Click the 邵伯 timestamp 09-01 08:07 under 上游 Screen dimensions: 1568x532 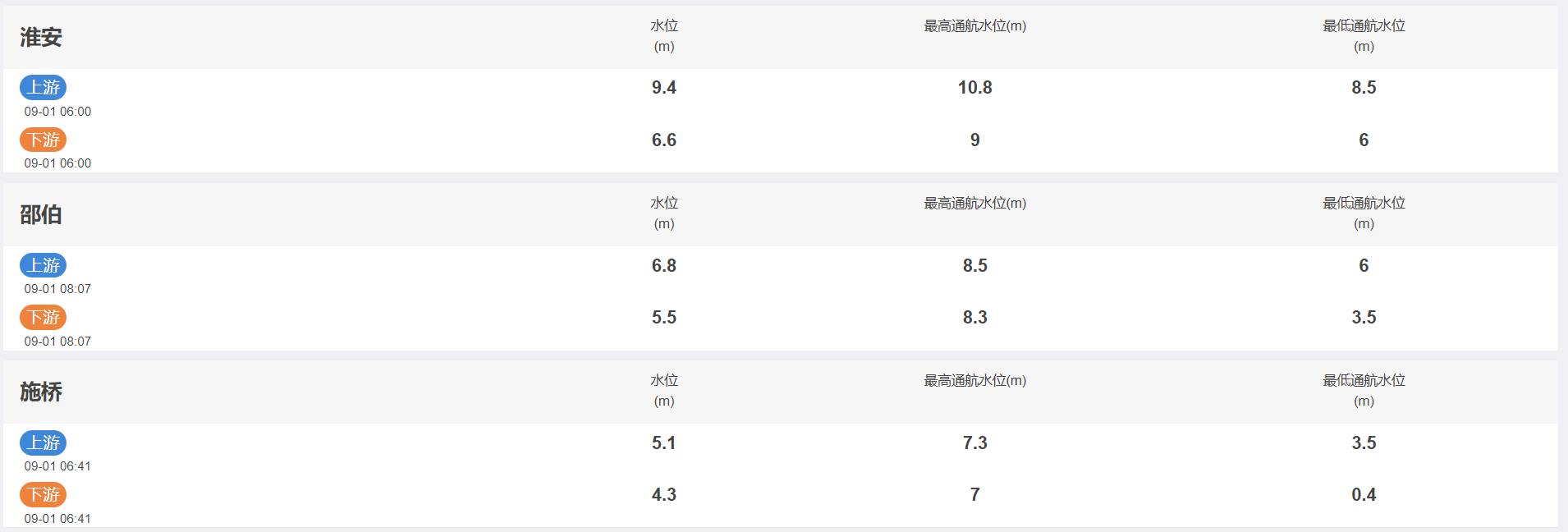click(x=57, y=289)
